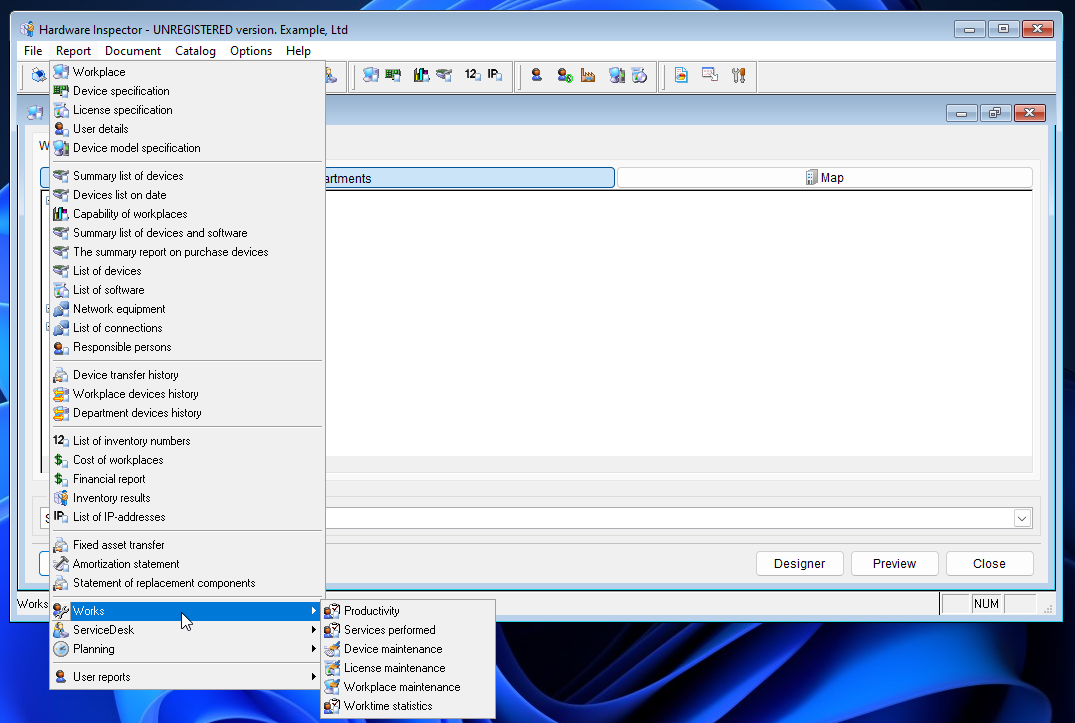Choose Device specification report
This screenshot has width=1075, height=723.
coord(187,91)
